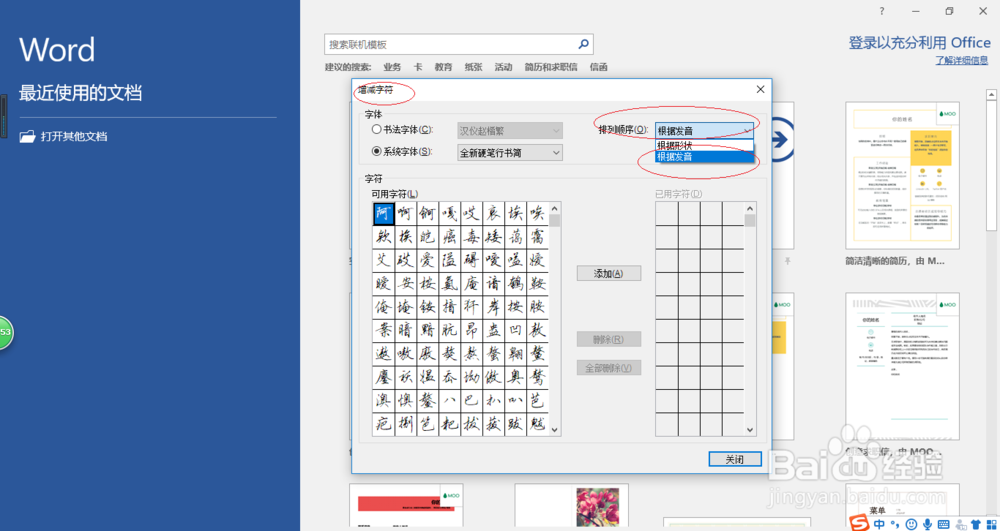
Task: Select the 昂 character in available characters
Action: click(x=472, y=330)
